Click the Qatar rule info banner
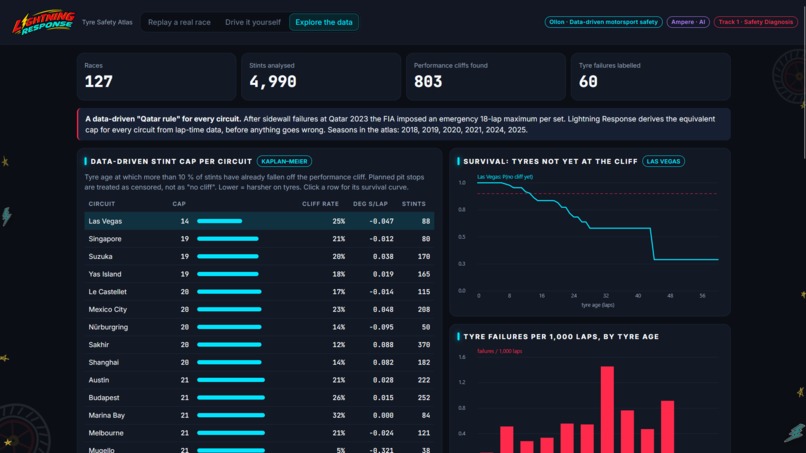Image resolution: width=806 pixels, height=453 pixels. click(404, 124)
